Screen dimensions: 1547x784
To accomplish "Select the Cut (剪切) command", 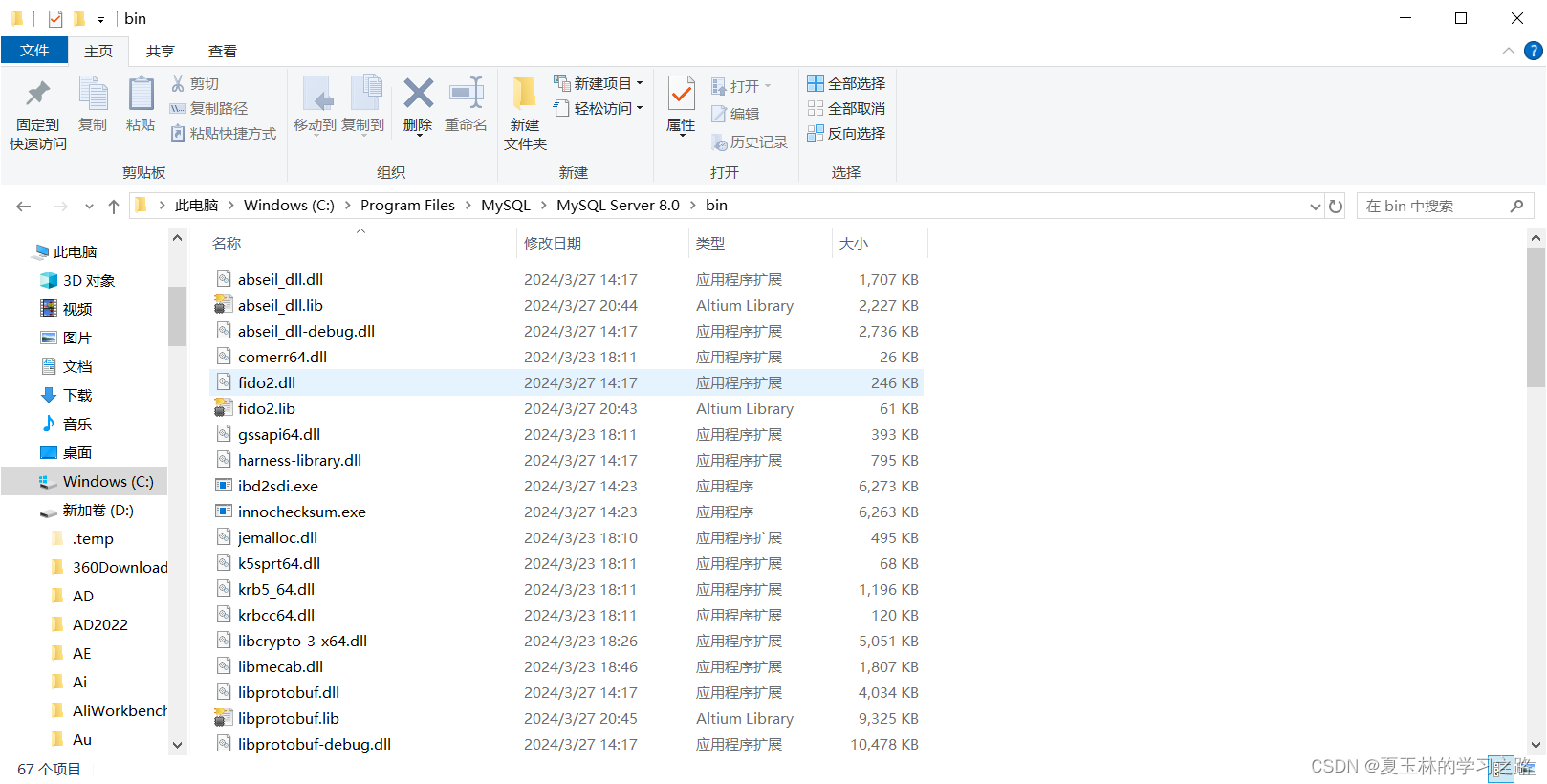I will [195, 84].
